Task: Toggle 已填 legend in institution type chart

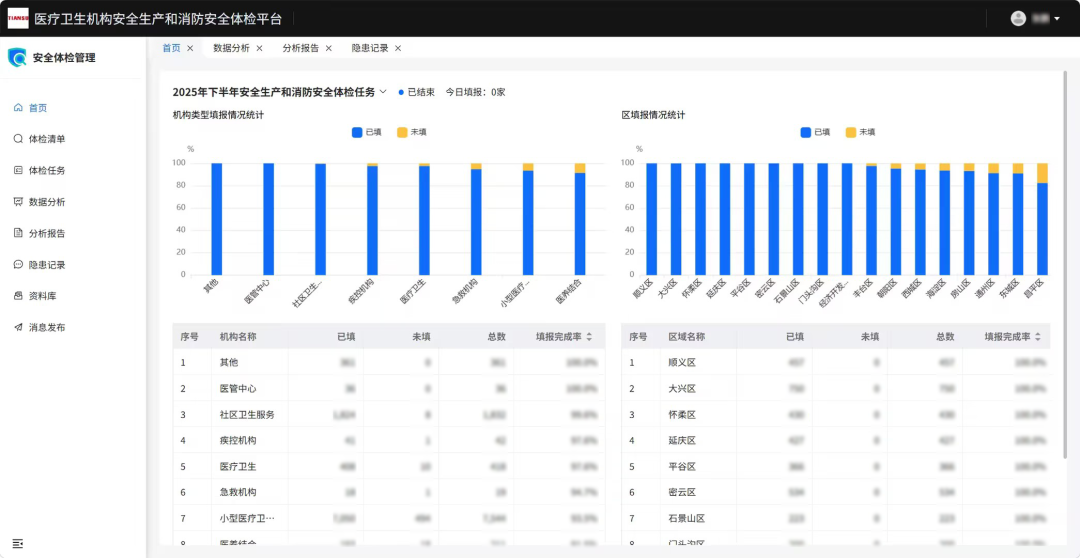Action: click(x=366, y=132)
